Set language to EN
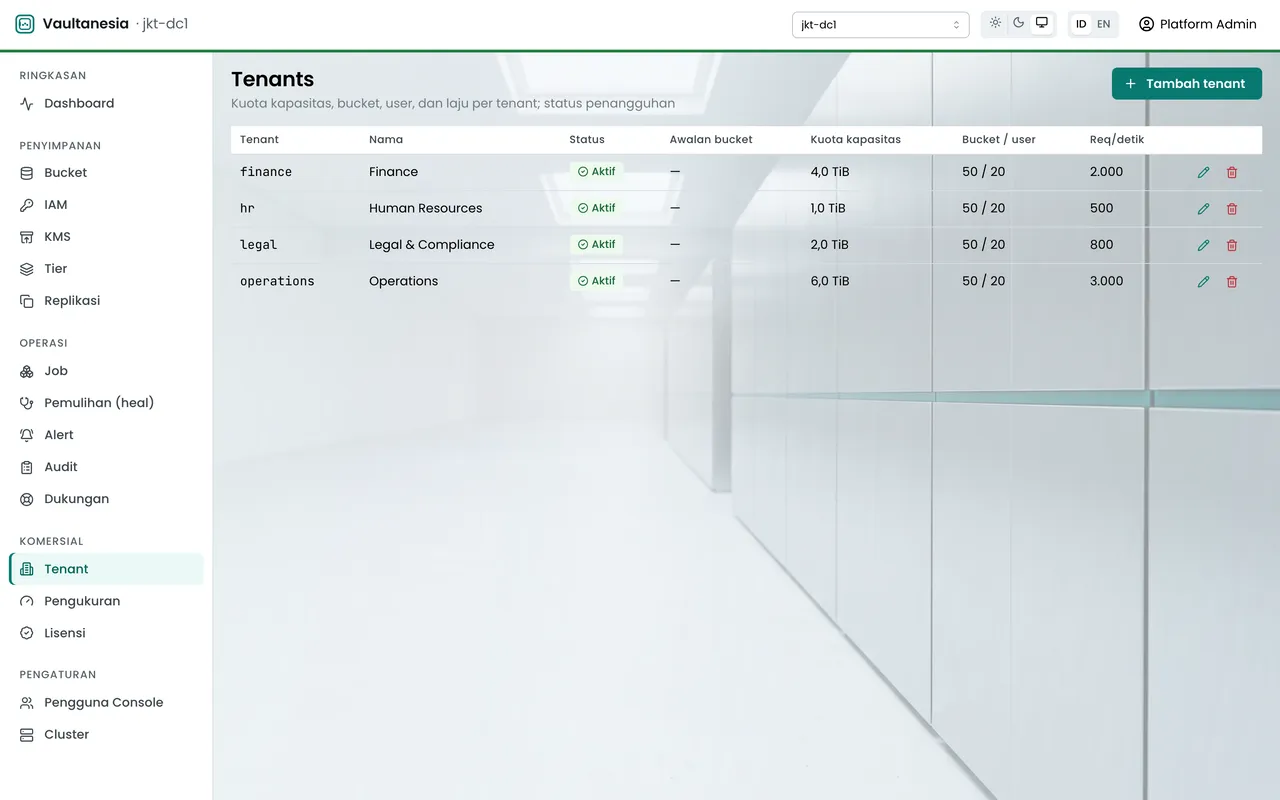1280x800 pixels. click(x=1104, y=24)
